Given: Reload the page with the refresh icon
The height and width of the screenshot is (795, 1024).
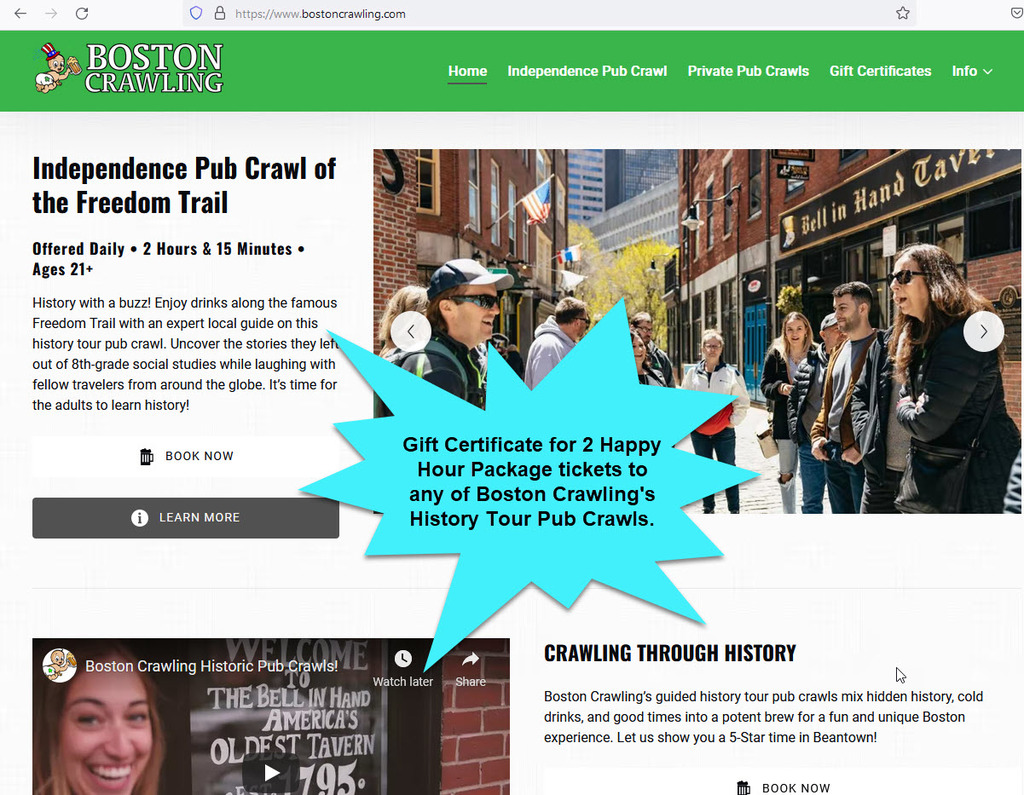Looking at the screenshot, I should point(82,14).
